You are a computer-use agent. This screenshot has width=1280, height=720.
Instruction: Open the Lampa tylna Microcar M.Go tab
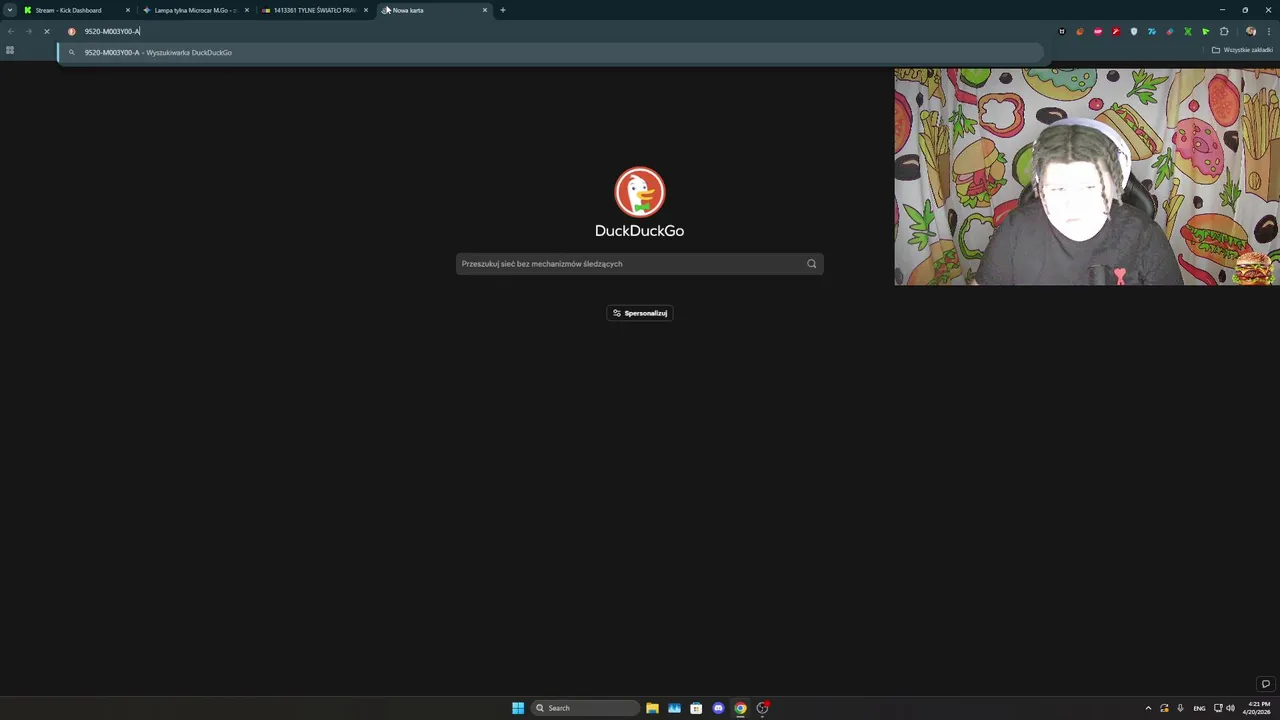pyautogui.click(x=194, y=10)
